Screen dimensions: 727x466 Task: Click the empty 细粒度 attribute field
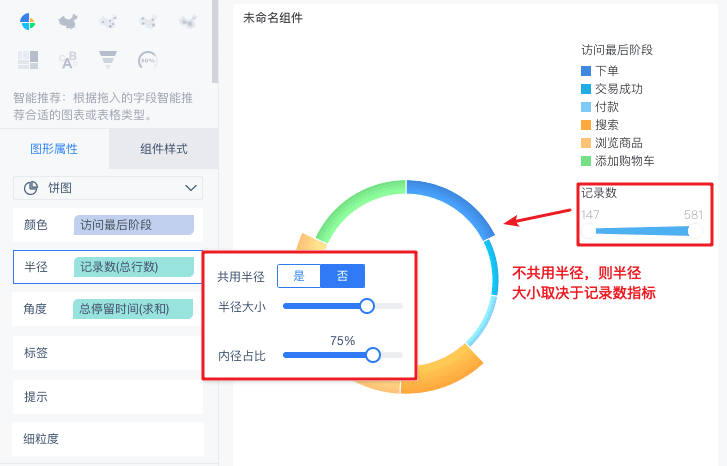108,439
